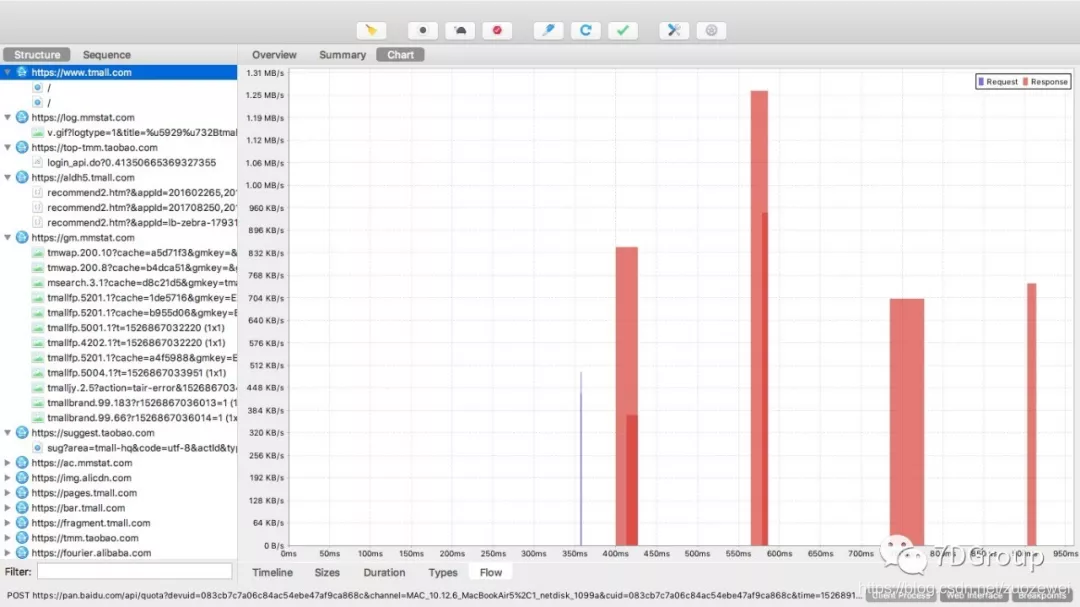
Task: Open the Duration chart tab
Action: (384, 573)
